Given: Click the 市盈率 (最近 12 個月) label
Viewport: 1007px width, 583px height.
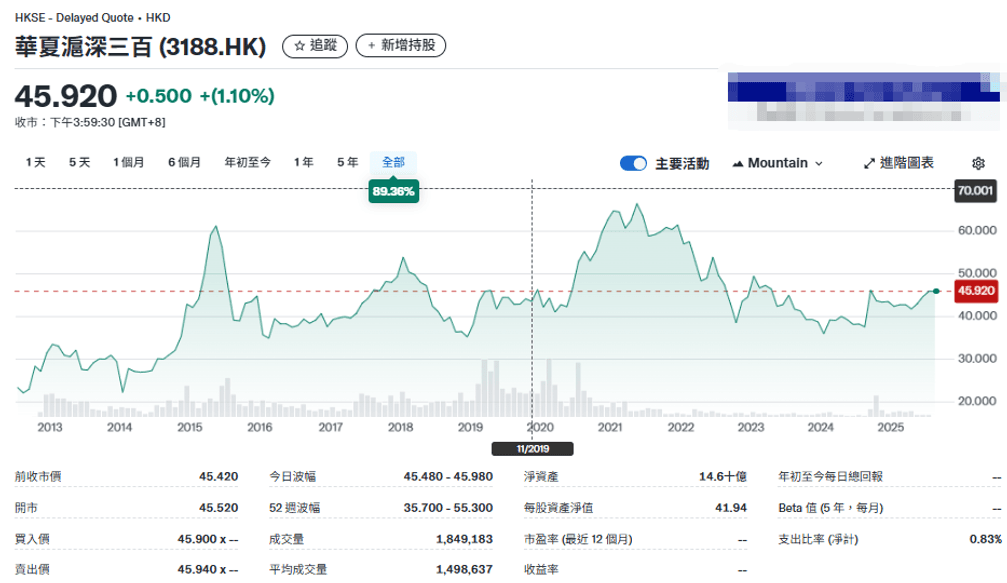Looking at the screenshot, I should tap(578, 539).
